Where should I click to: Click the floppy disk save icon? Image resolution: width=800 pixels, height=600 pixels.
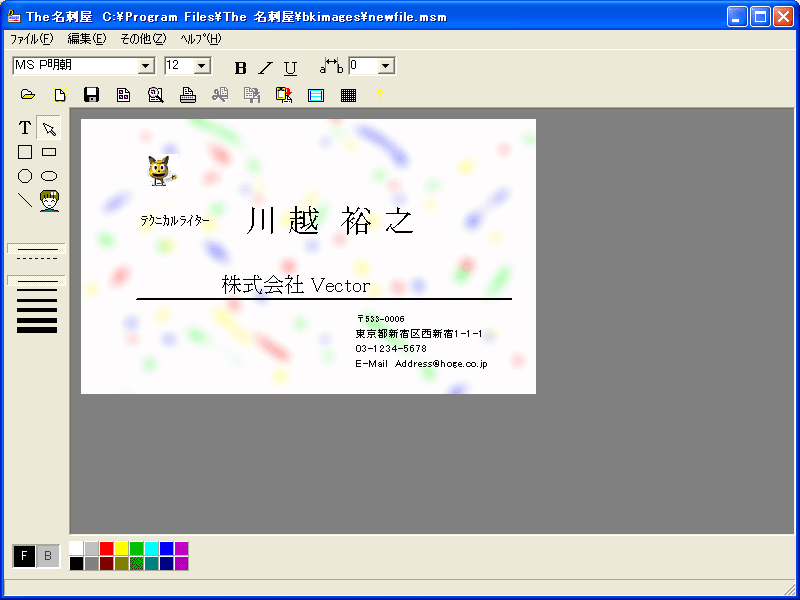(x=91, y=94)
